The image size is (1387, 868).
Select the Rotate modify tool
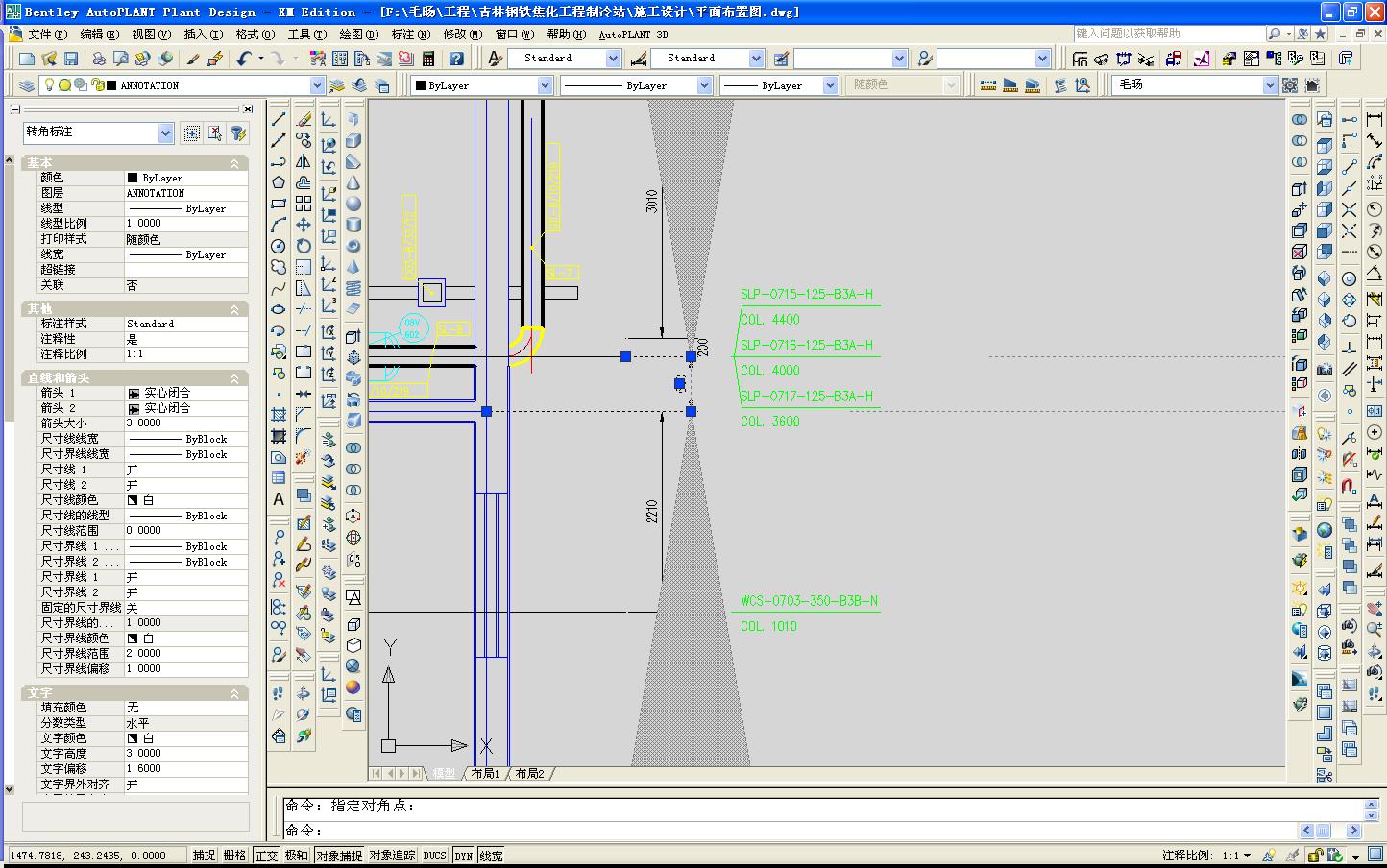pyautogui.click(x=304, y=246)
